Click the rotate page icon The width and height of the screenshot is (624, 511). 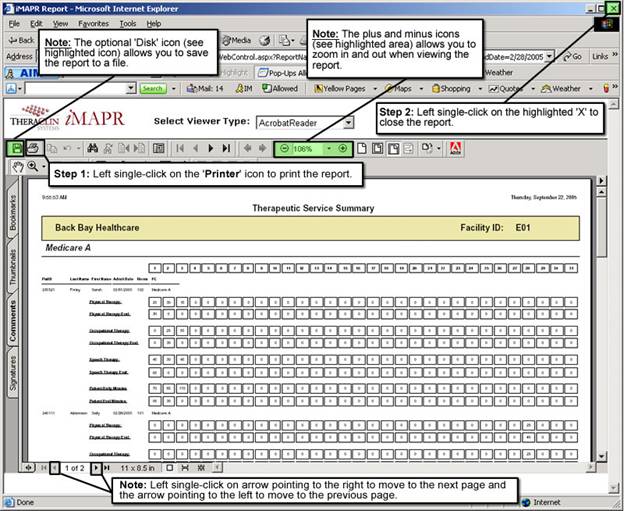(426, 148)
